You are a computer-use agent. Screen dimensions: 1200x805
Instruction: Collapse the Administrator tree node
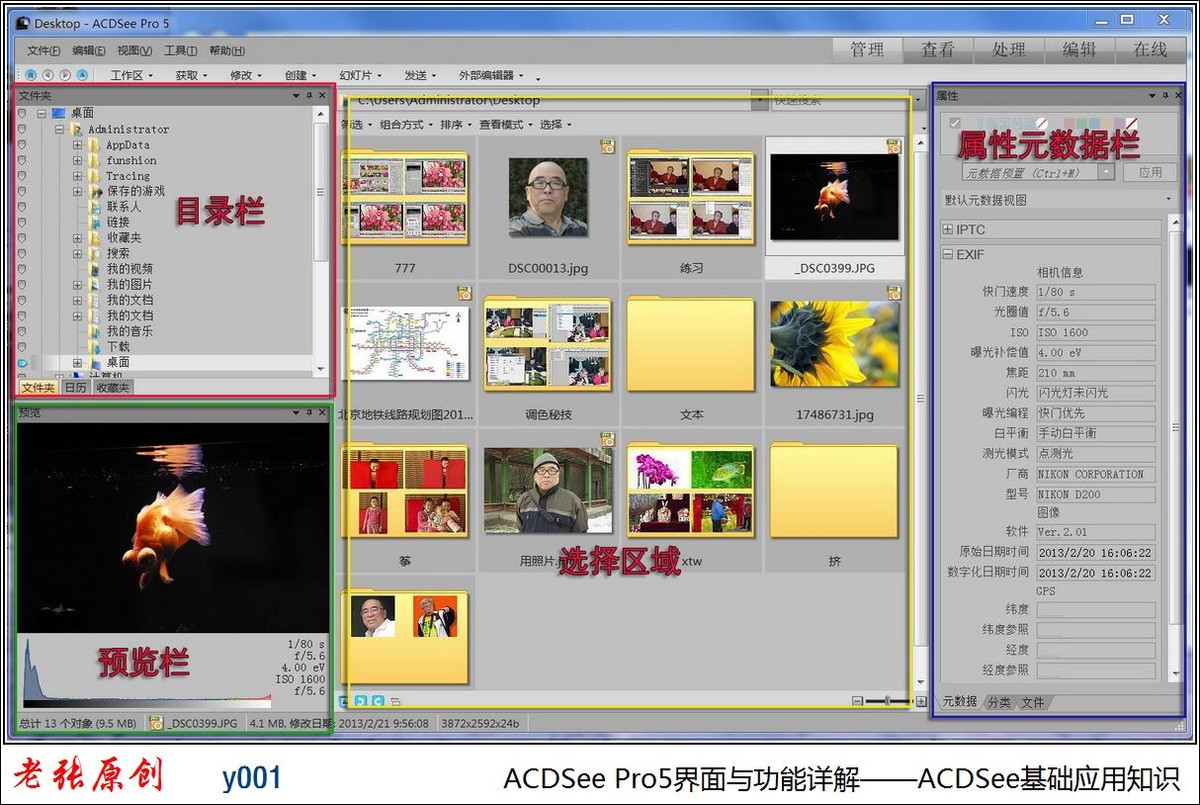59,129
